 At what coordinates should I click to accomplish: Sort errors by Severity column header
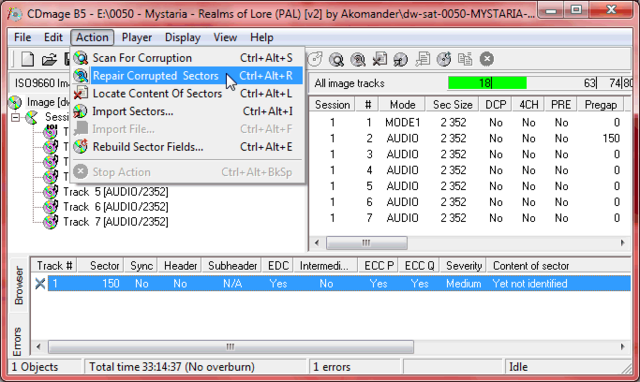point(464,266)
